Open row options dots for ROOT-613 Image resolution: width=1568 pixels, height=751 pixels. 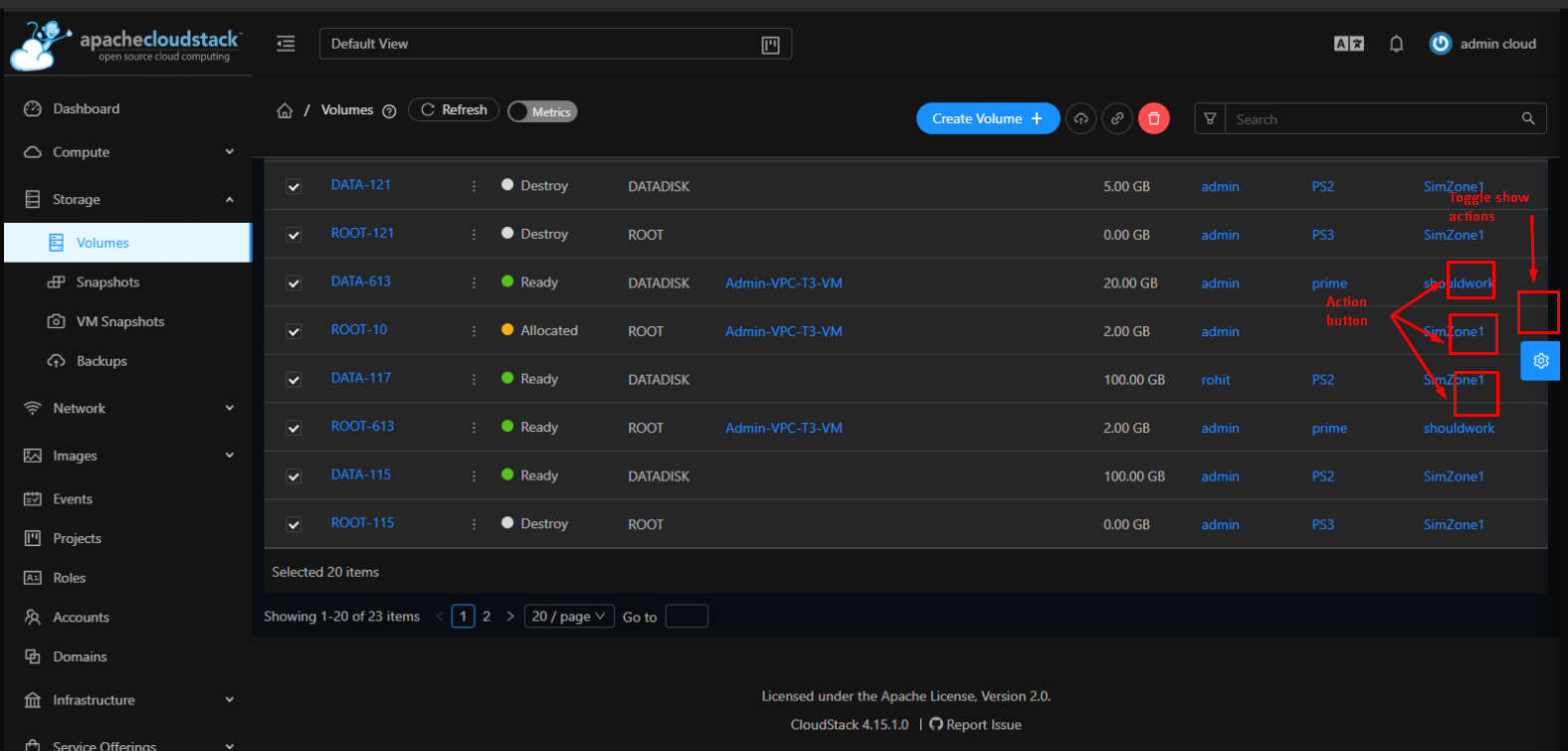click(474, 428)
